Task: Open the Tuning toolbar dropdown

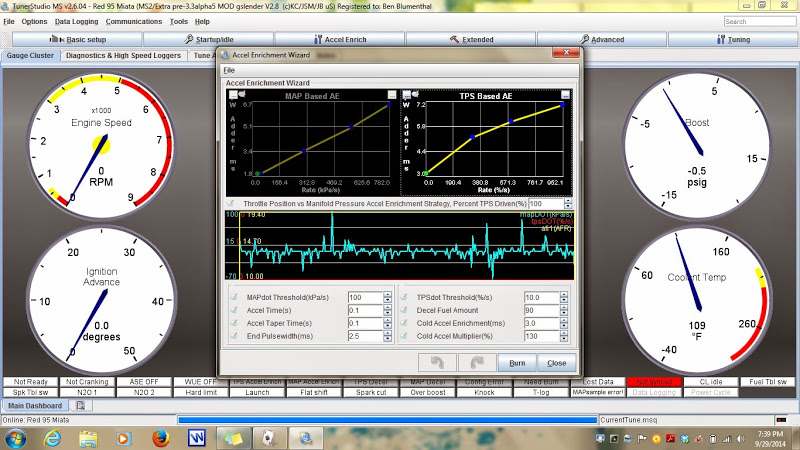Action: (x=733, y=40)
